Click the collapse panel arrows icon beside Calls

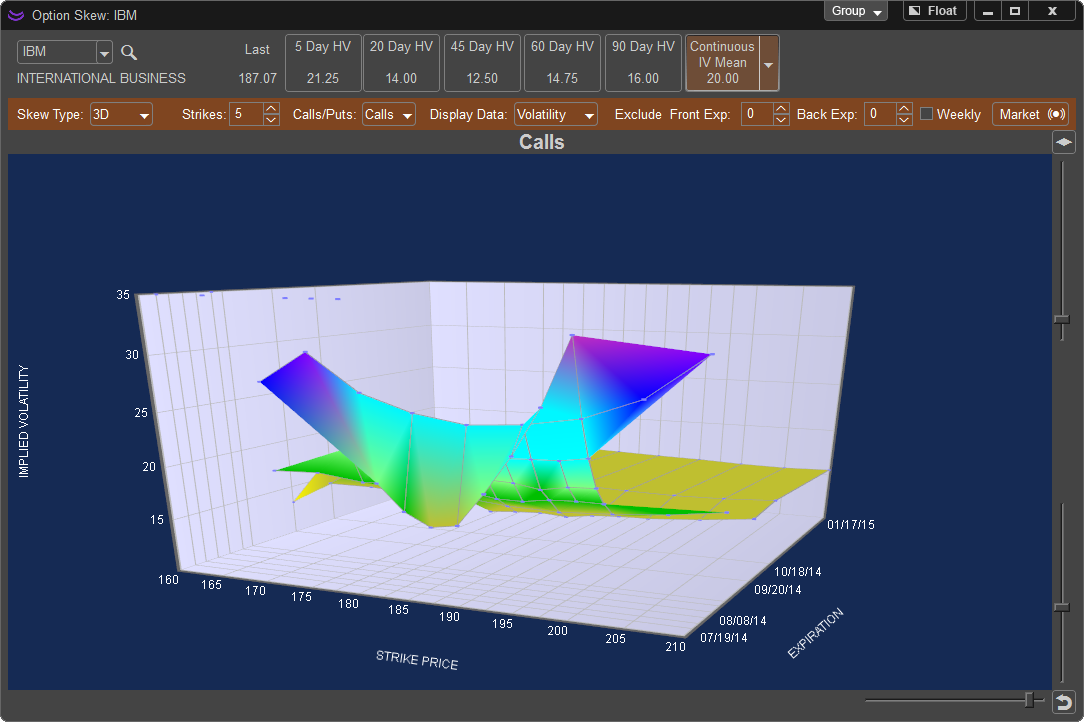coord(1063,142)
